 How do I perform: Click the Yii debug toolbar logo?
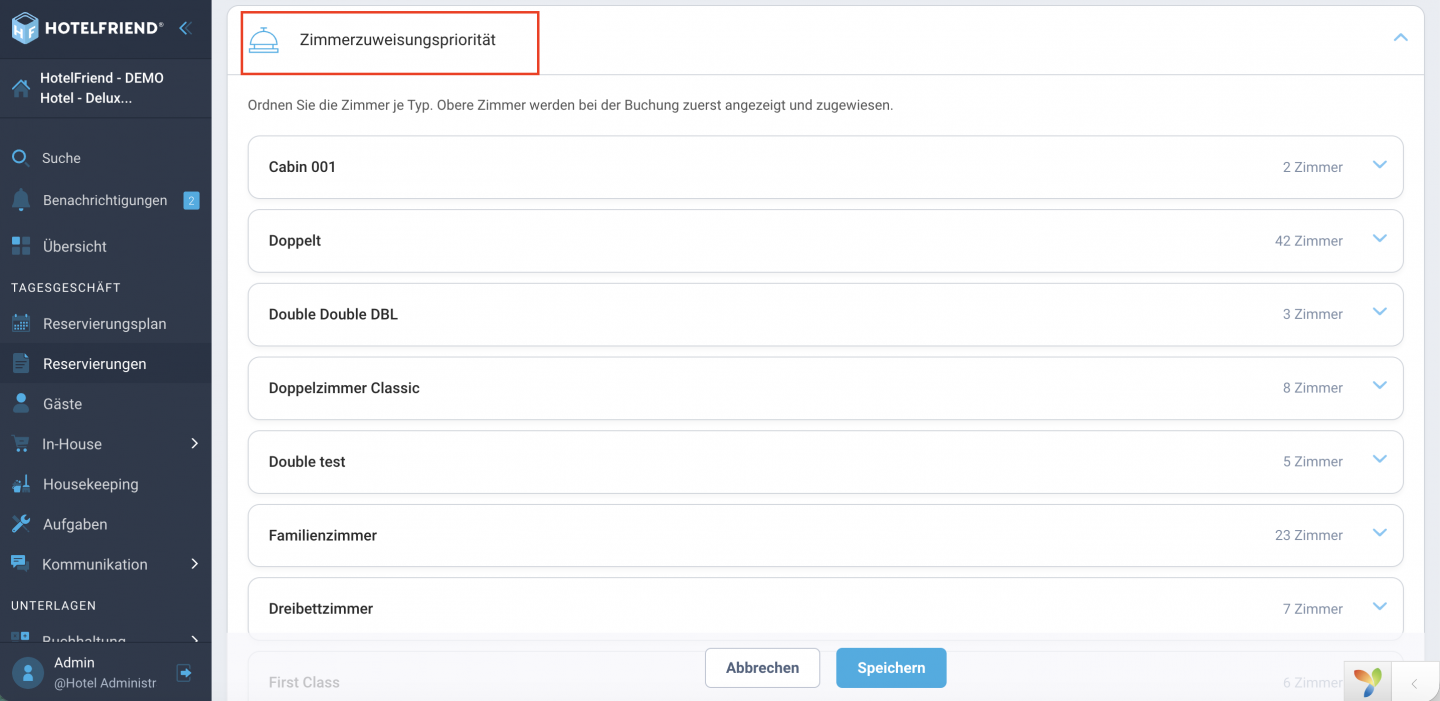coord(1368,683)
